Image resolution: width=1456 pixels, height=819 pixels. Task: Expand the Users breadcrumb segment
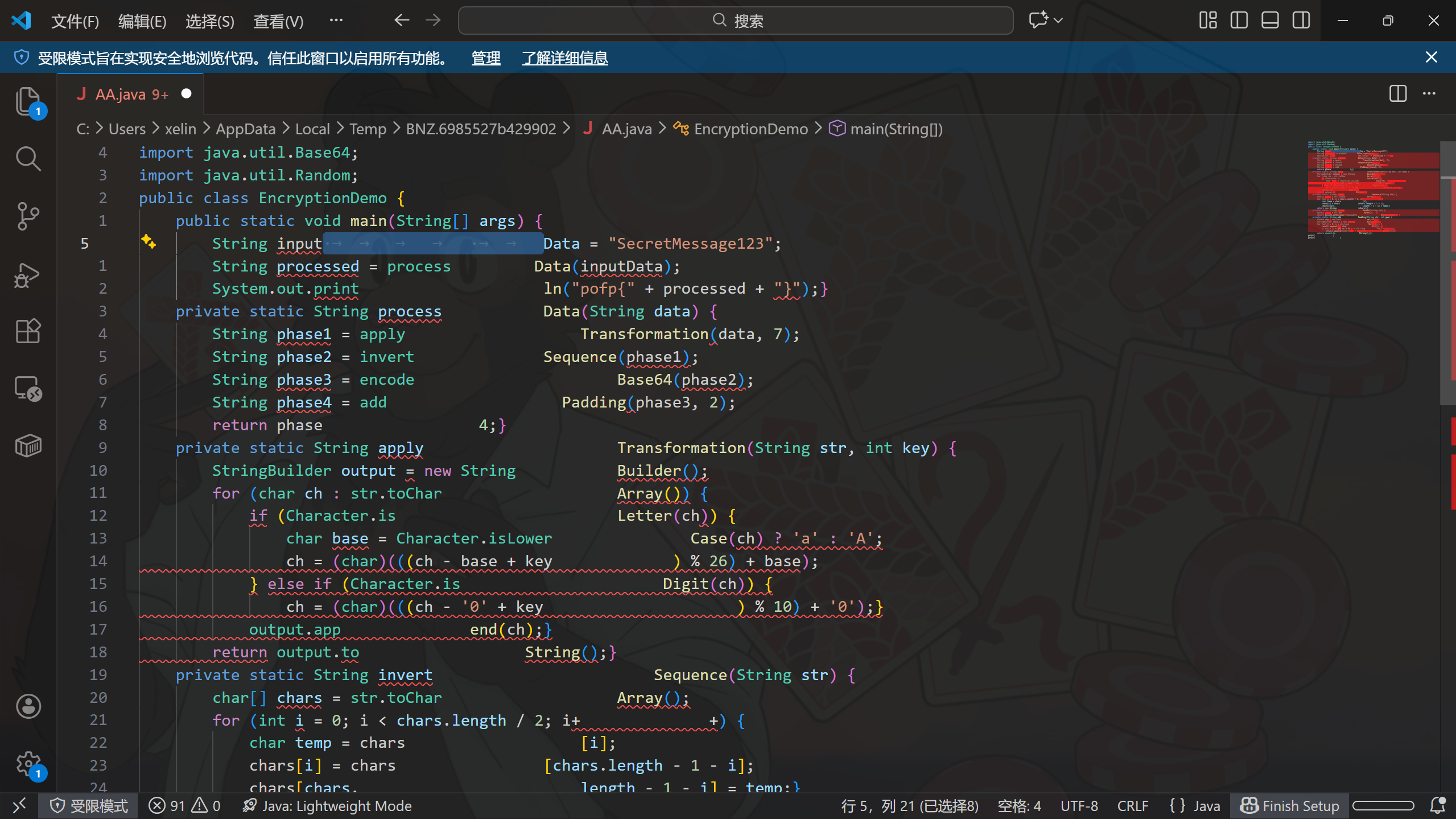click(127, 129)
